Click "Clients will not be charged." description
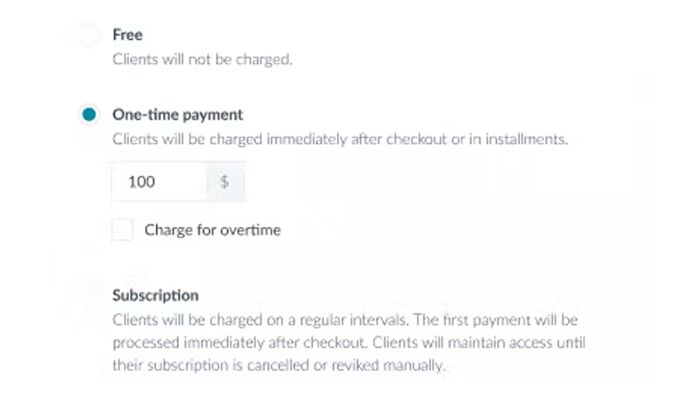This screenshot has height=400, width=700. 202,59
